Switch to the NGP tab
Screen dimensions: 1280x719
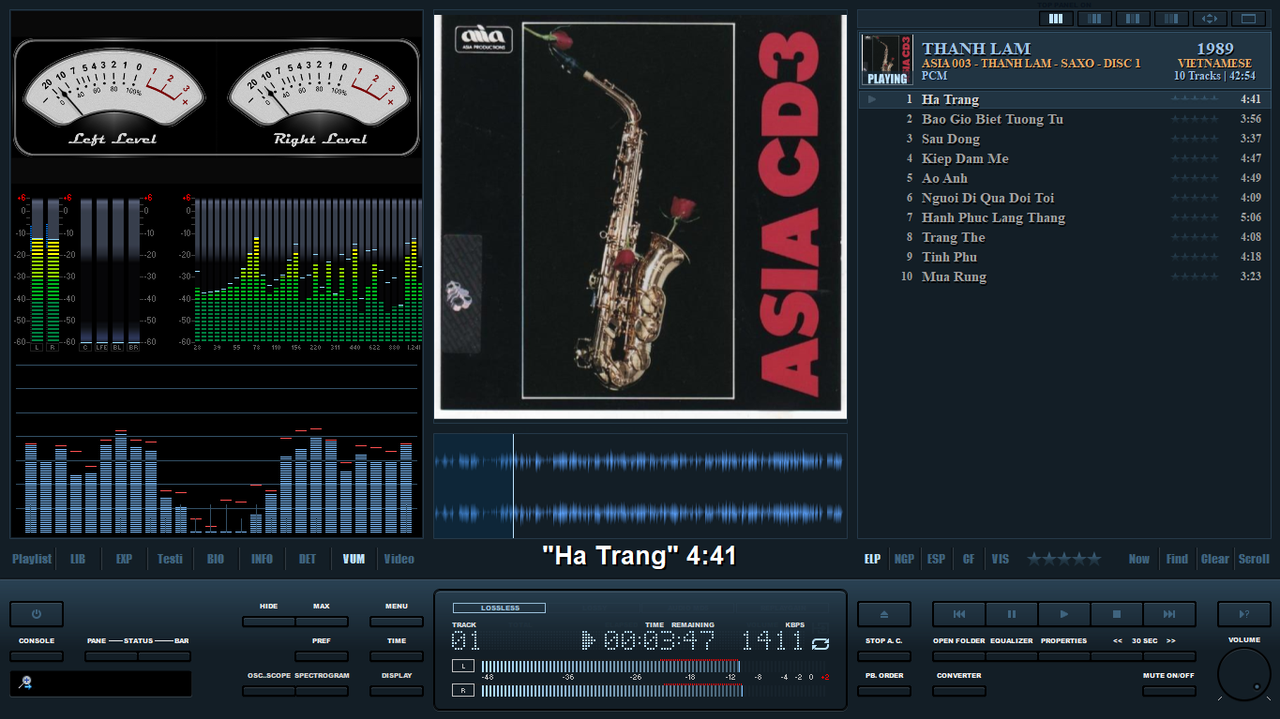coord(904,559)
